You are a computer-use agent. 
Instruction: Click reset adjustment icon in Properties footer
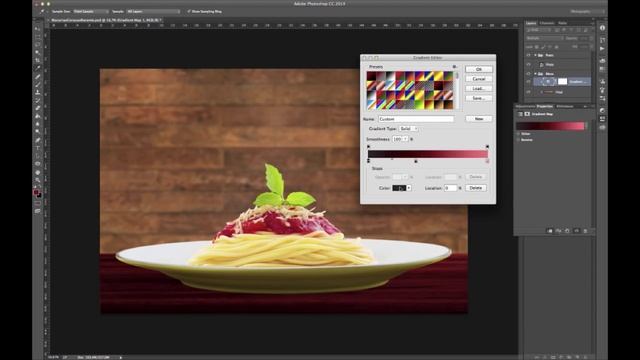pyautogui.click(x=567, y=231)
